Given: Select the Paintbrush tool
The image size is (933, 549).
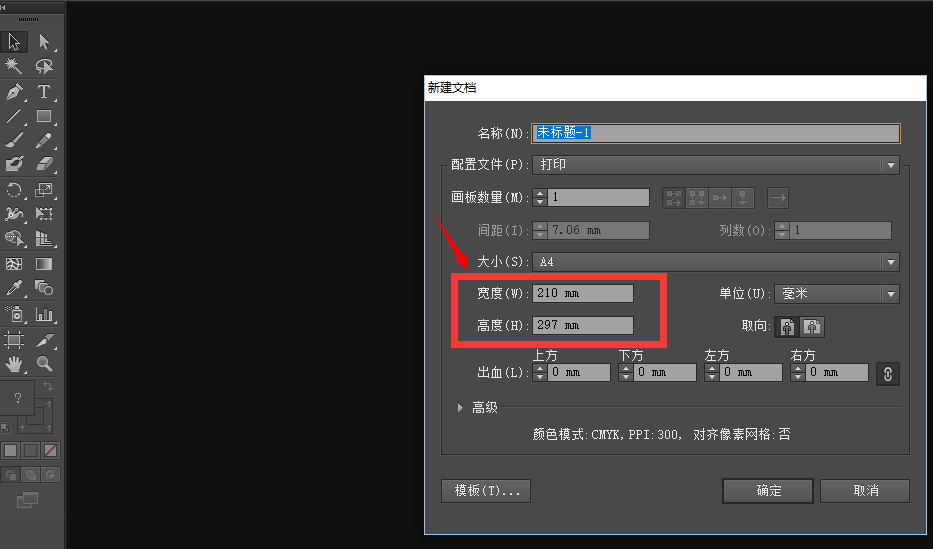Looking at the screenshot, I should 14,140.
